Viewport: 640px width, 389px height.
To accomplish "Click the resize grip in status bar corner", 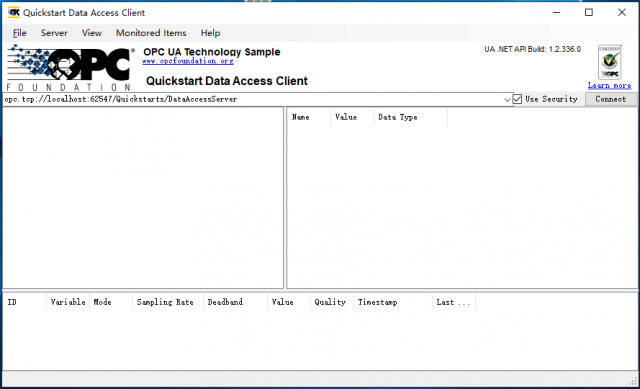I will (x=633, y=382).
